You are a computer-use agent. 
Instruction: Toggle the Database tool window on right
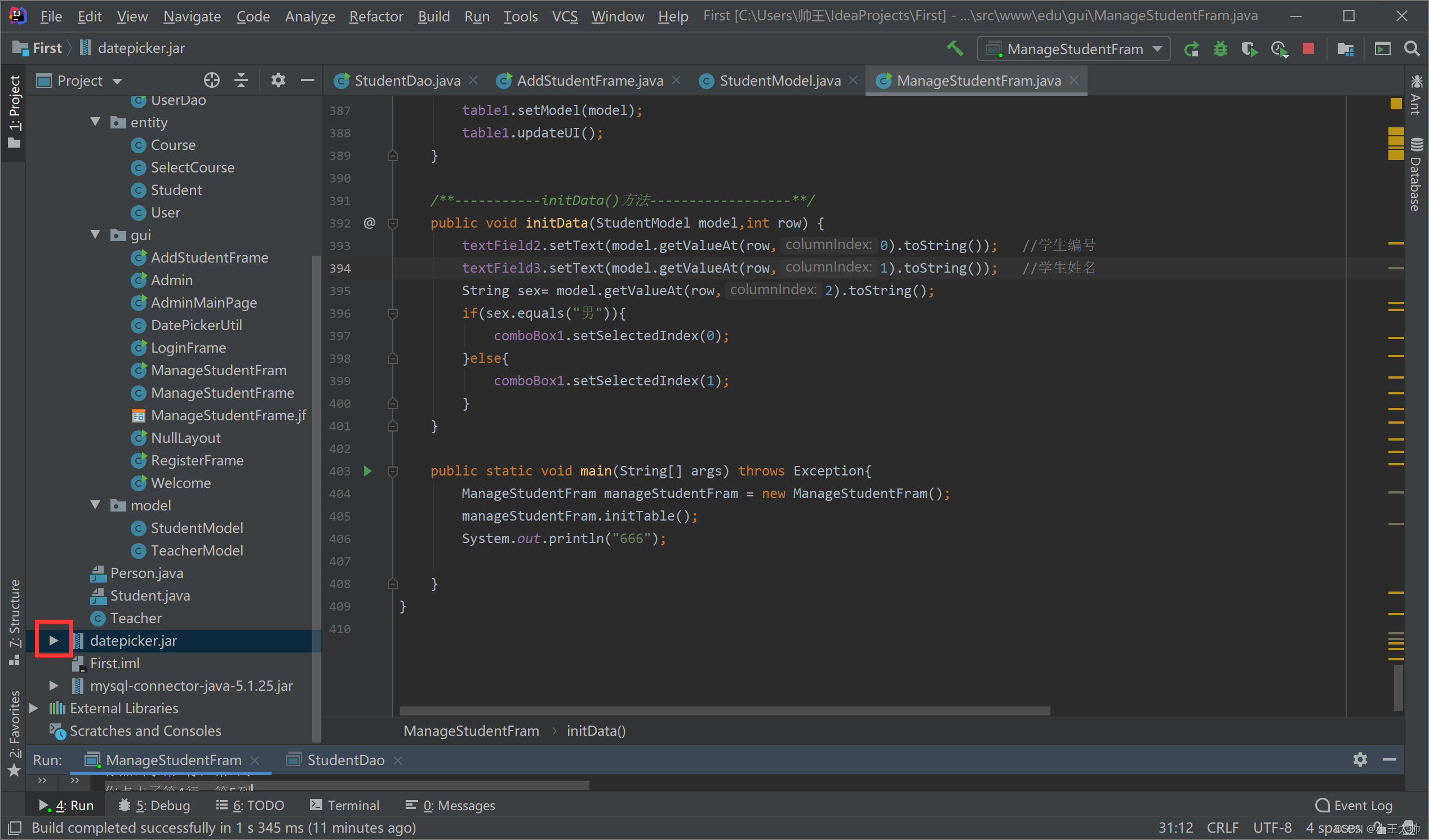point(1416,176)
